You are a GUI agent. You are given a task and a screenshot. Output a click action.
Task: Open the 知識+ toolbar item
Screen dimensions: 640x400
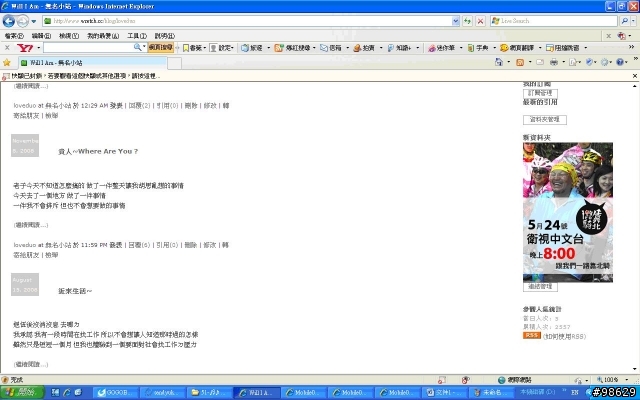(399, 48)
